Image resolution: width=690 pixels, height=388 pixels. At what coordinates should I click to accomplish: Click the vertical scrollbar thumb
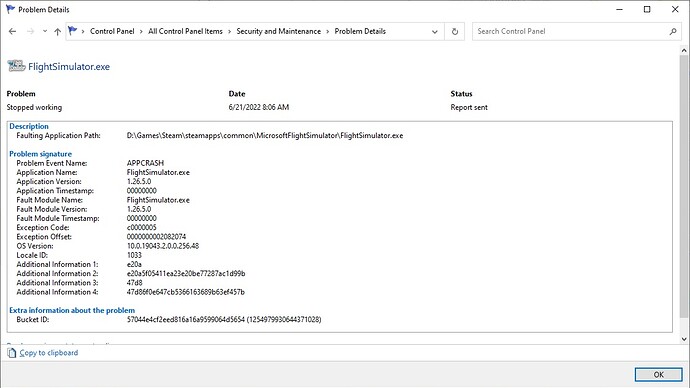(x=684, y=186)
